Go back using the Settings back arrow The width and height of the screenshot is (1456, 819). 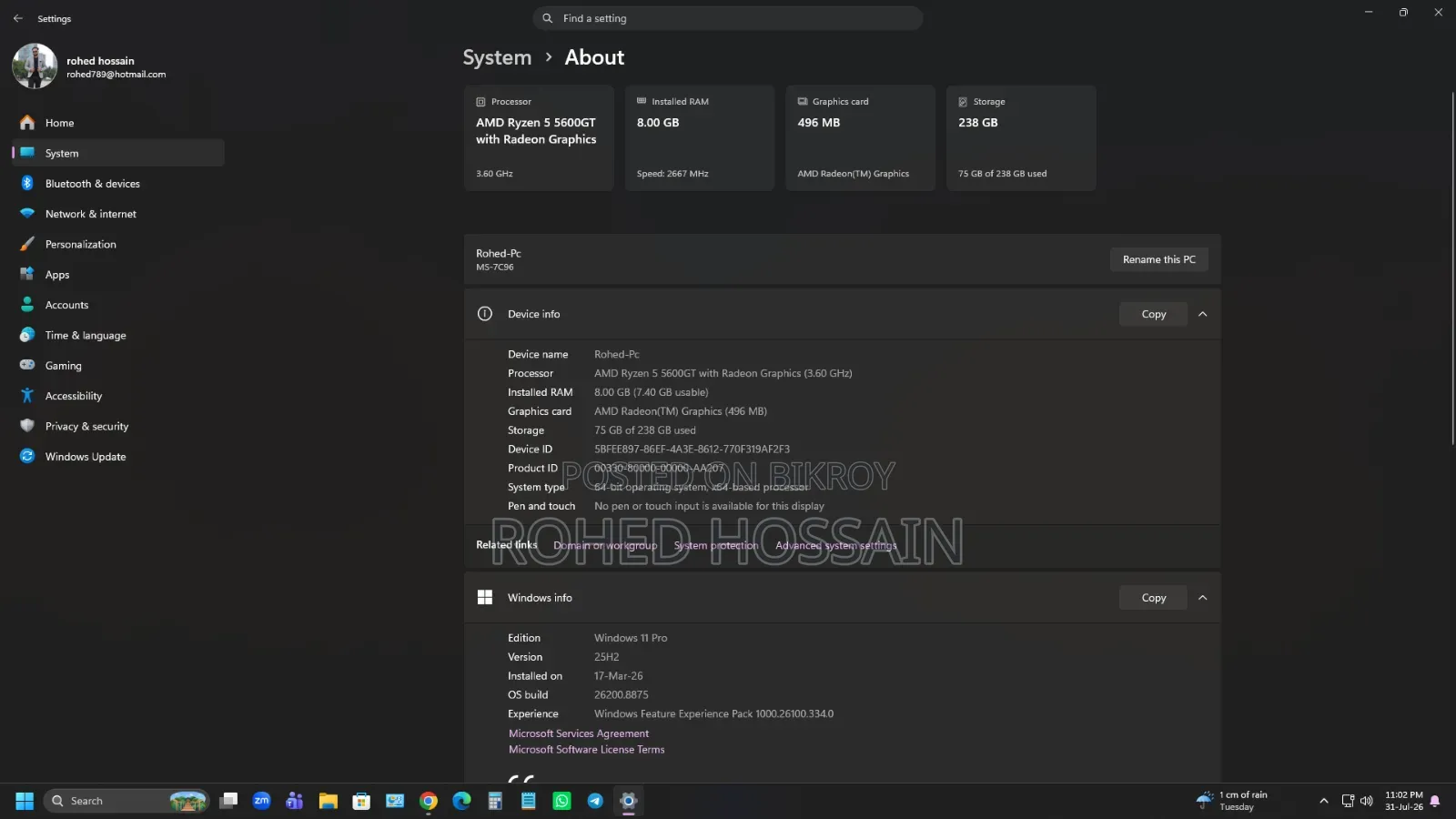tap(17, 18)
